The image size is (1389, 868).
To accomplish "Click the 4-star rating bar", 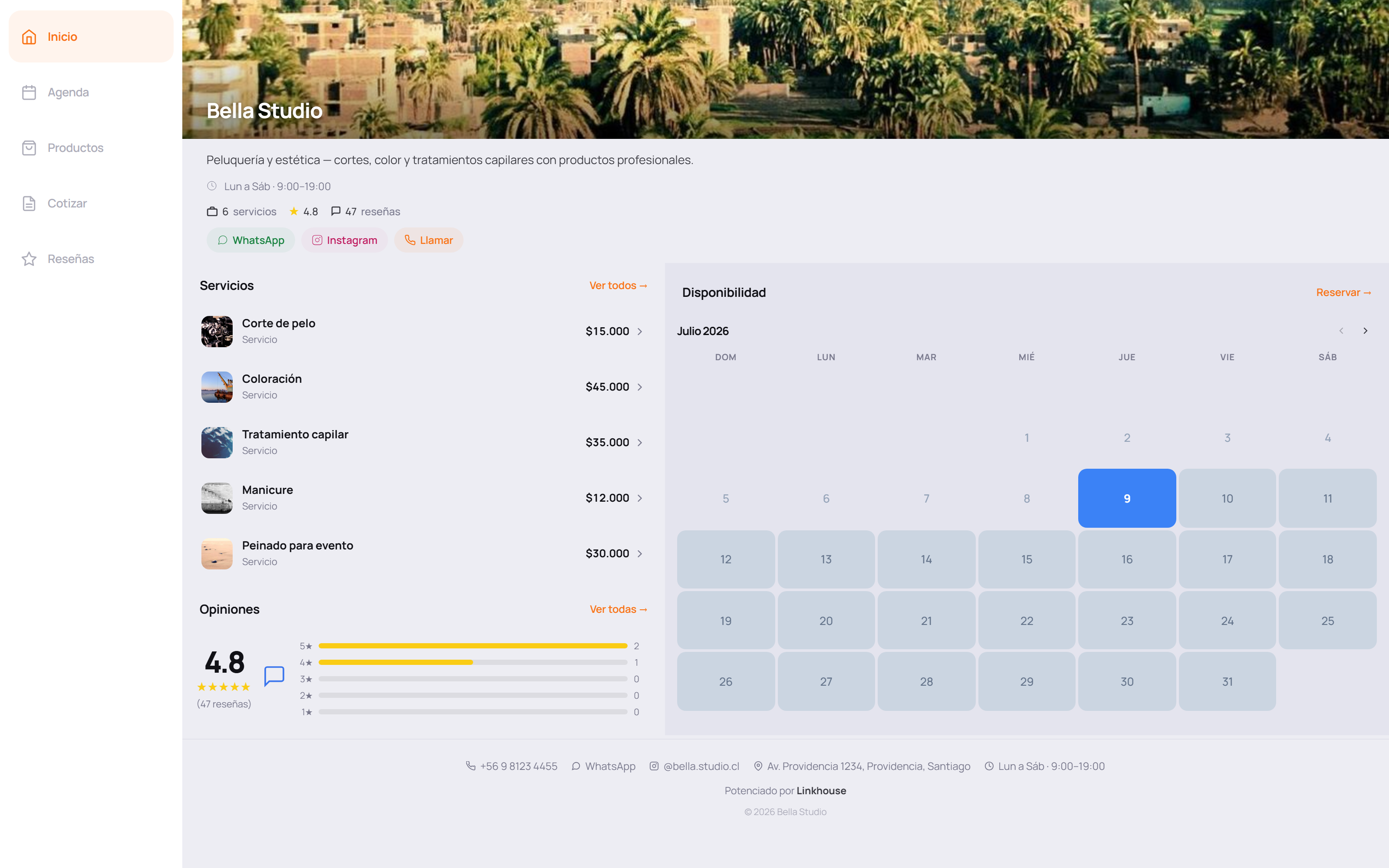I will [x=473, y=662].
